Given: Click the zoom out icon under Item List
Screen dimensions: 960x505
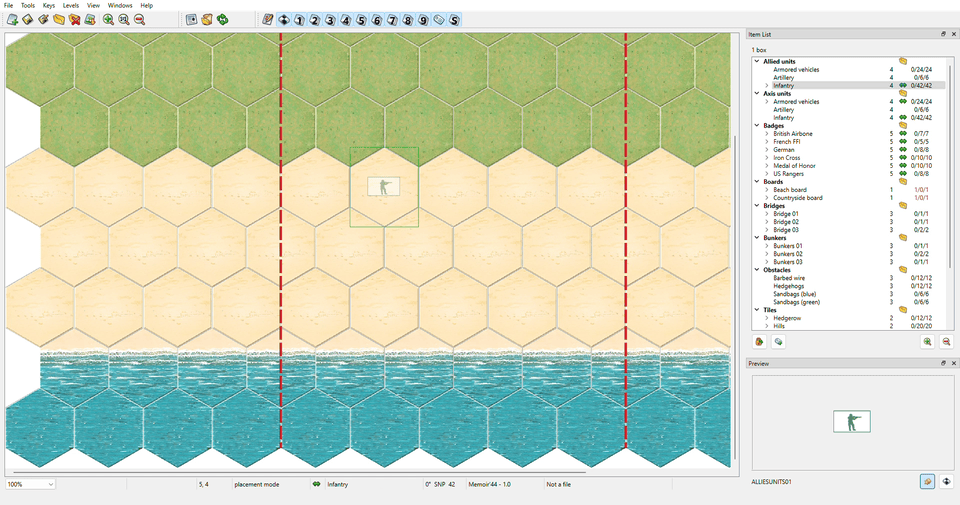Looking at the screenshot, I should tap(946, 342).
